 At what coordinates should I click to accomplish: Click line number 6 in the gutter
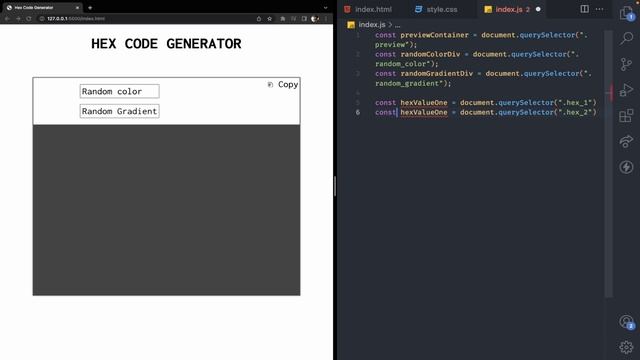358,112
